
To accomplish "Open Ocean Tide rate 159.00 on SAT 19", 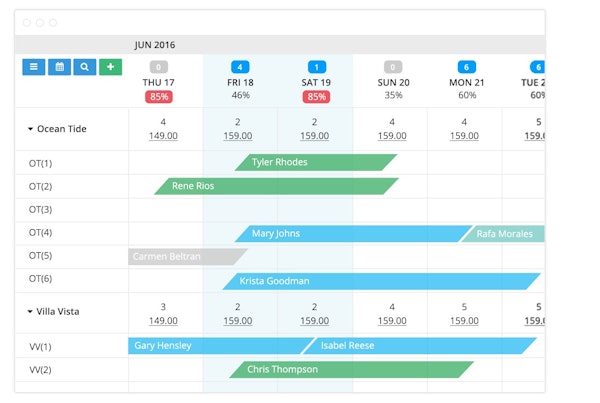I will [x=314, y=136].
